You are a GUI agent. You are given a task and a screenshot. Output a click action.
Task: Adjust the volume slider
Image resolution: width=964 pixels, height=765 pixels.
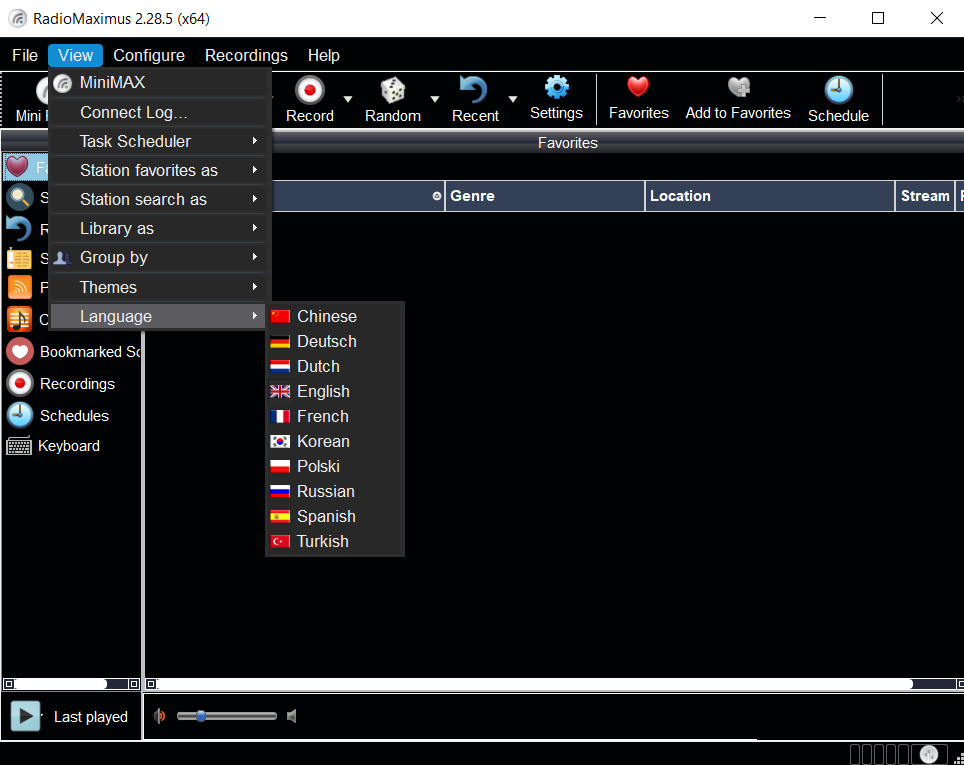226,716
